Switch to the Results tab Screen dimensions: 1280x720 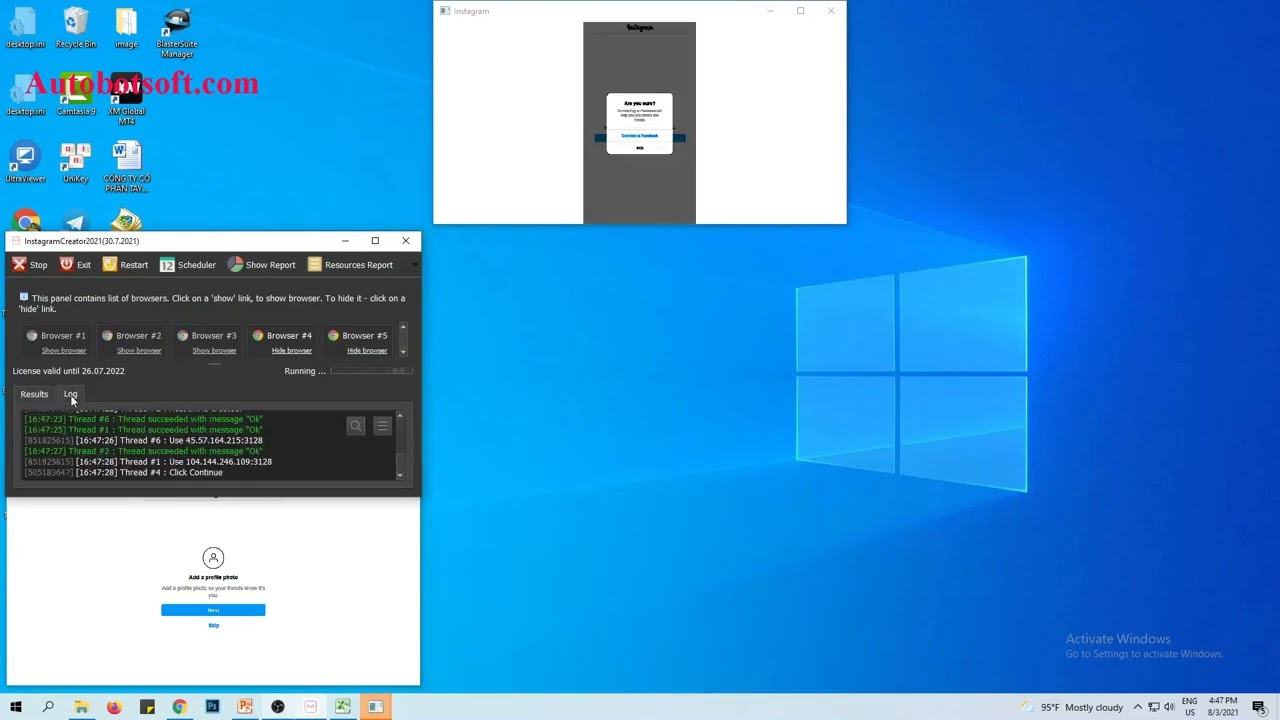(x=34, y=394)
